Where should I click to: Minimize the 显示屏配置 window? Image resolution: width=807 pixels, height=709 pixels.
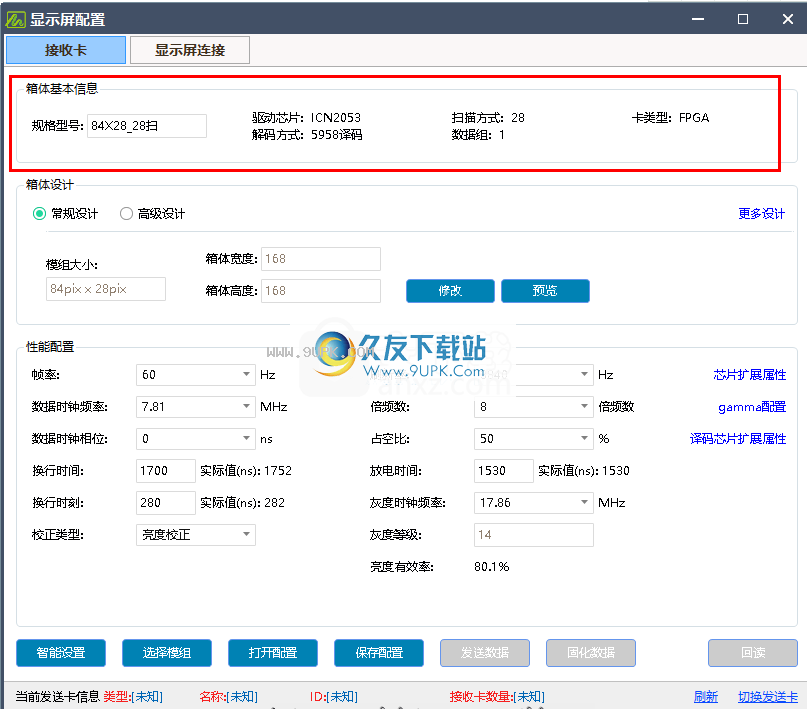[698, 19]
